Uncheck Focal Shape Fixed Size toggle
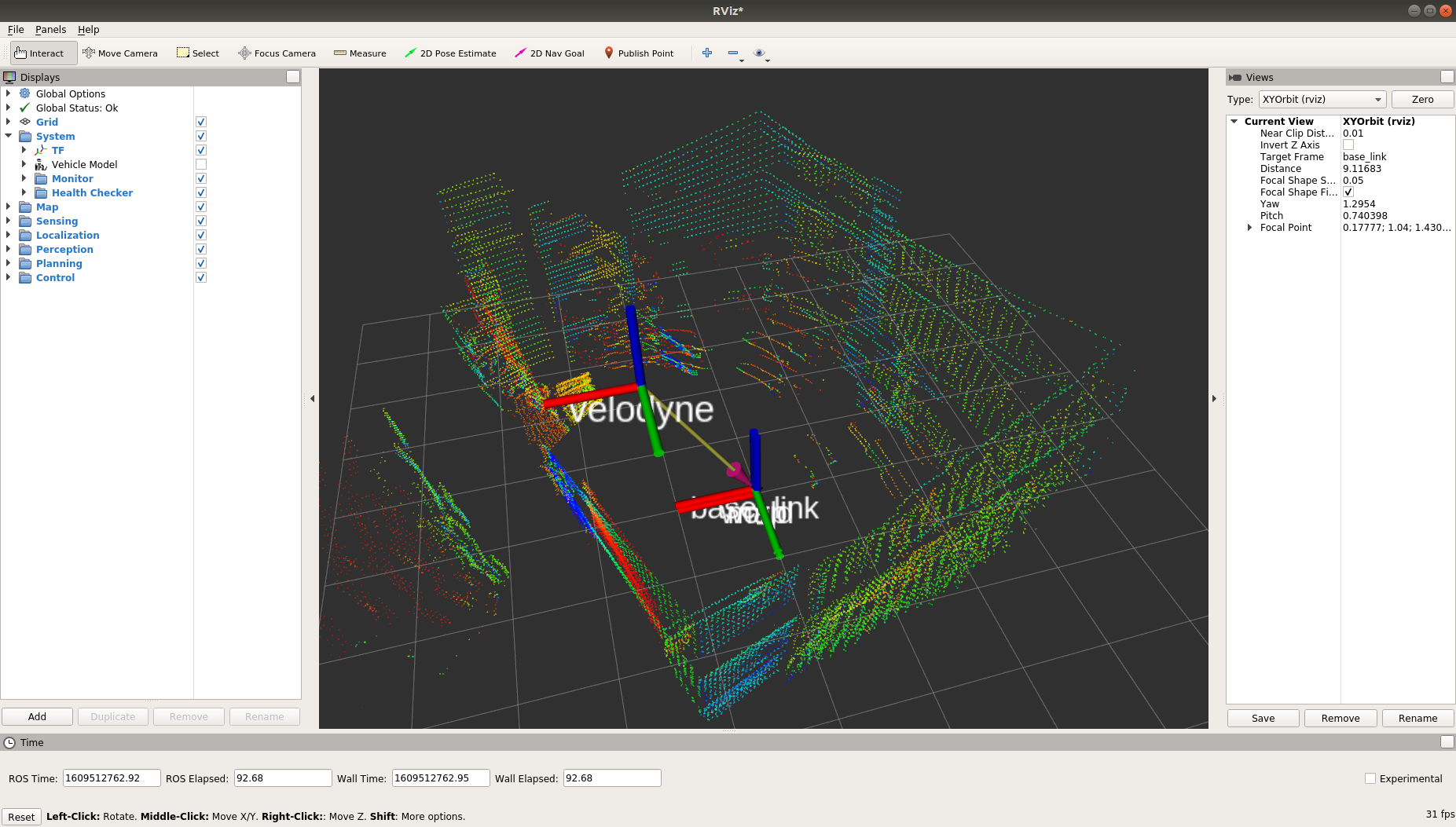This screenshot has width=1456, height=827. tap(1348, 192)
